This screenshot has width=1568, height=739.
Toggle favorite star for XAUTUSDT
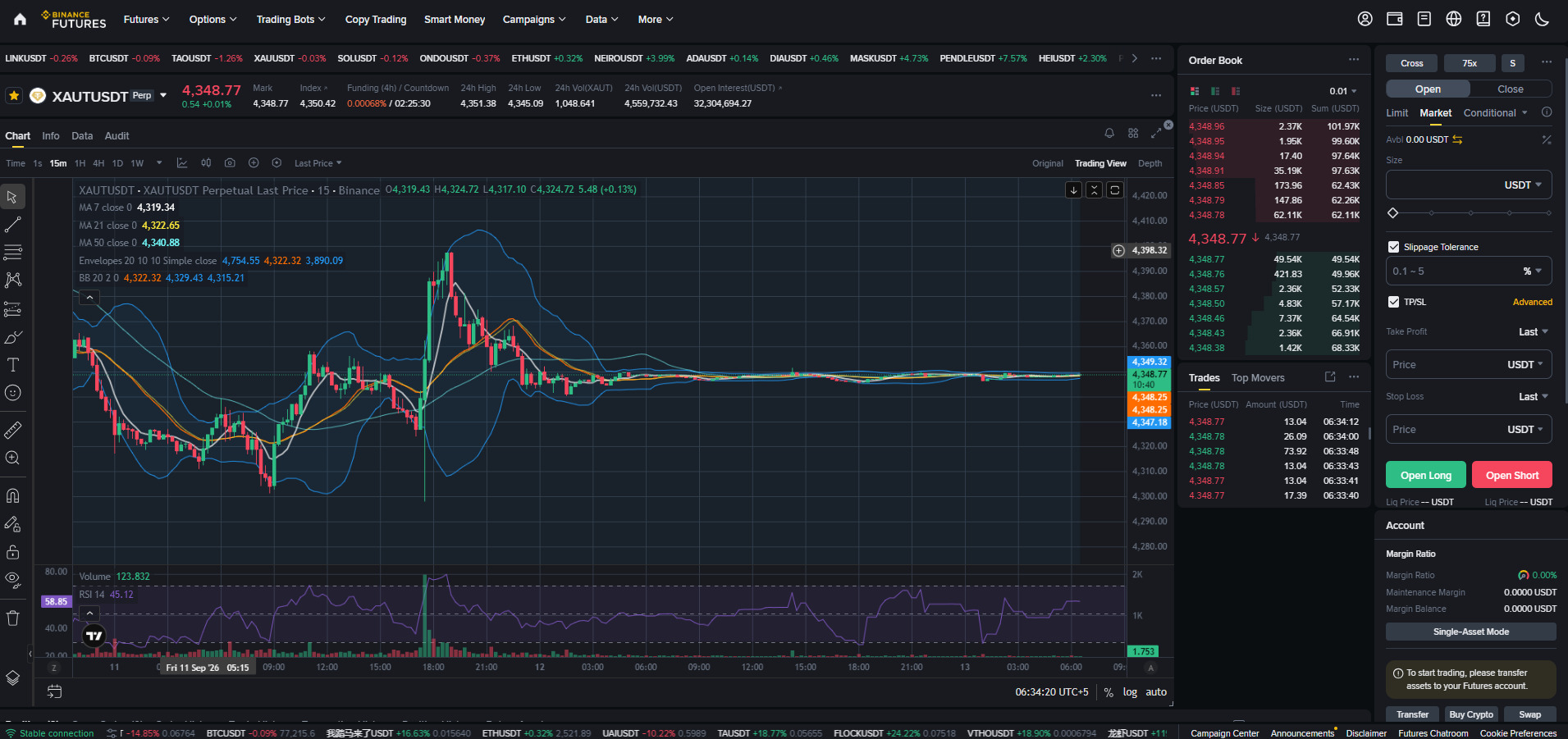14,96
